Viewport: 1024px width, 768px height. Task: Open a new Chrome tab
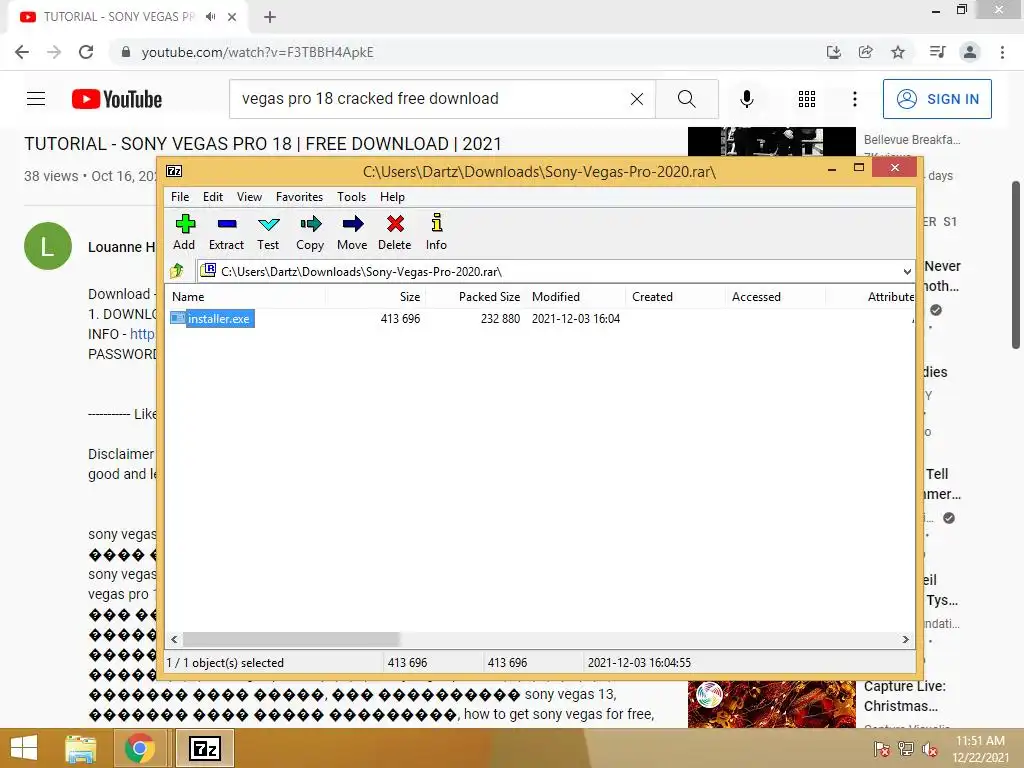tap(270, 17)
